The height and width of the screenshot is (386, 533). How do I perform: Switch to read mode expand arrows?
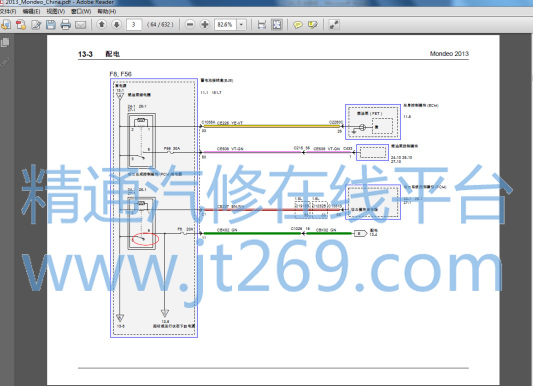point(334,25)
